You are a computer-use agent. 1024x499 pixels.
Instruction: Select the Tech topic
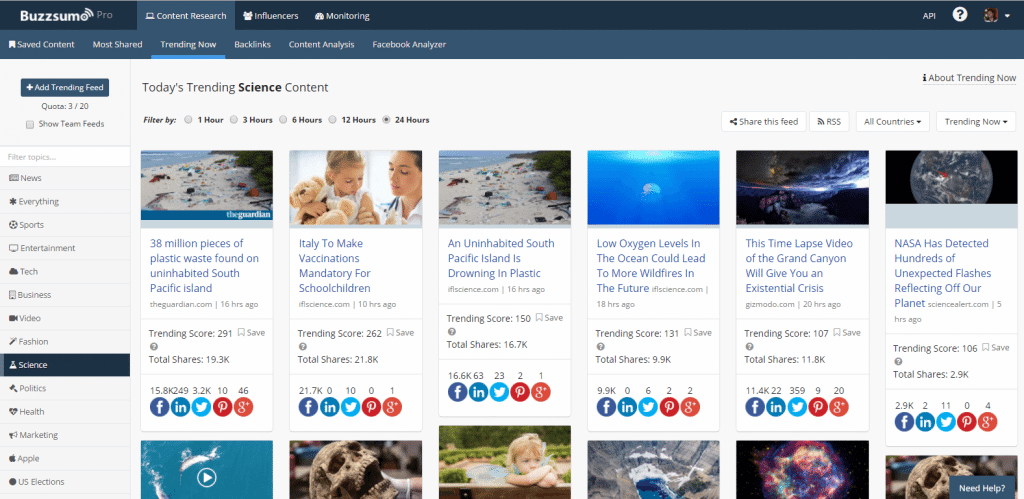pos(65,272)
